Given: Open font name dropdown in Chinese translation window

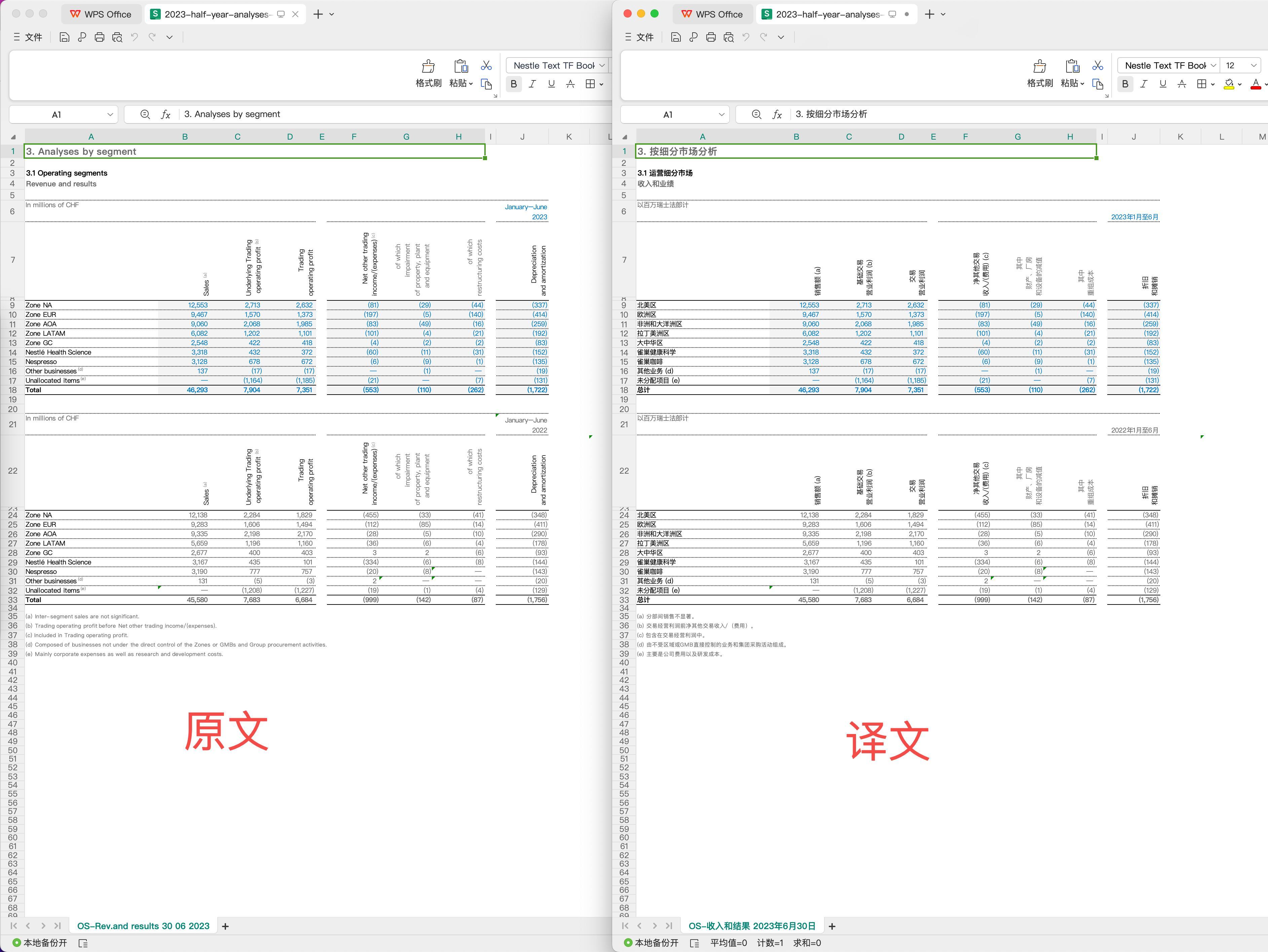Looking at the screenshot, I should click(1213, 65).
